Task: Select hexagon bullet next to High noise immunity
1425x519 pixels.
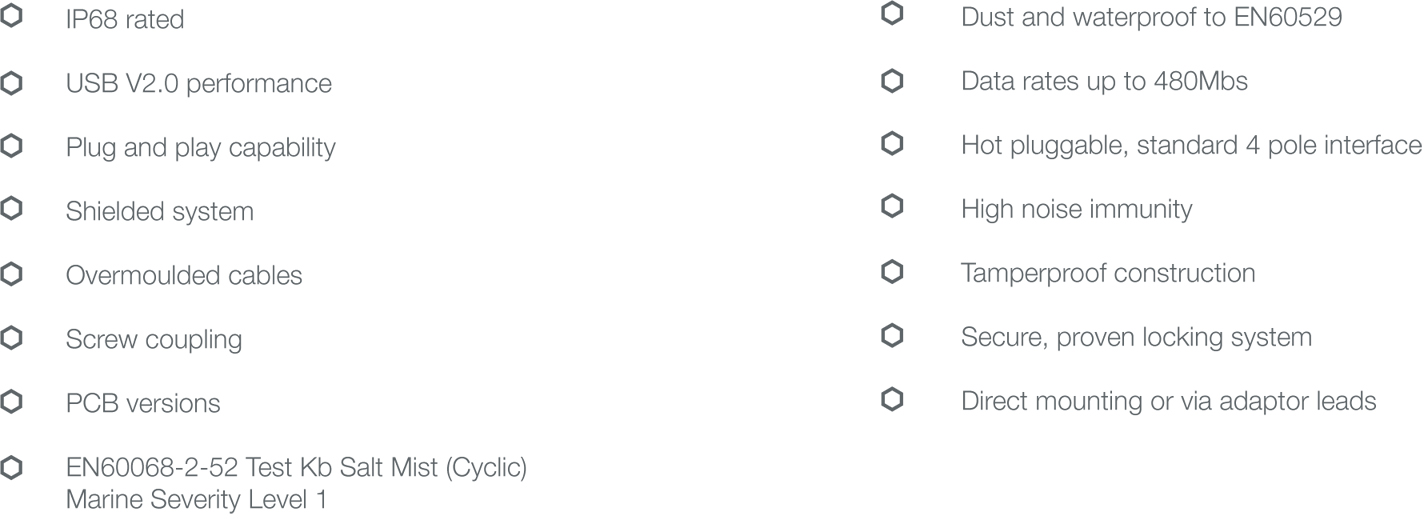Action: click(893, 208)
